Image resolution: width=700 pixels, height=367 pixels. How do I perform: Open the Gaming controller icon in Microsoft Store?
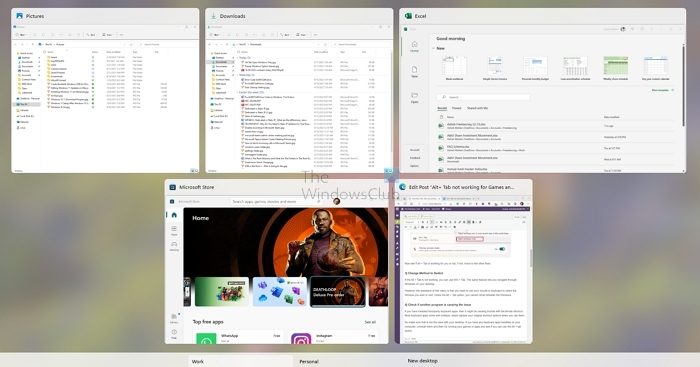coord(174,244)
